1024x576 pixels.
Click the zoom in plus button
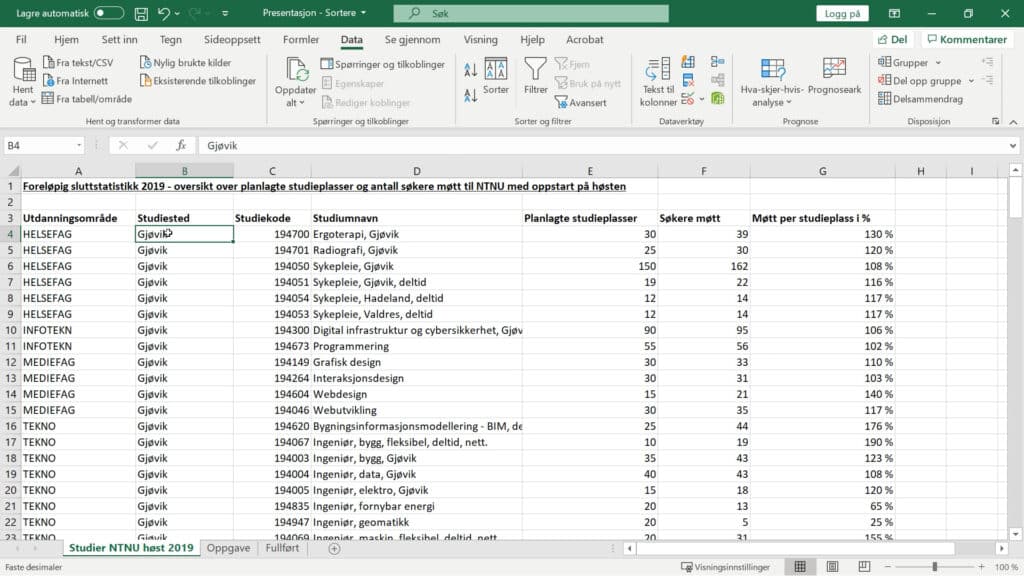tap(982, 567)
